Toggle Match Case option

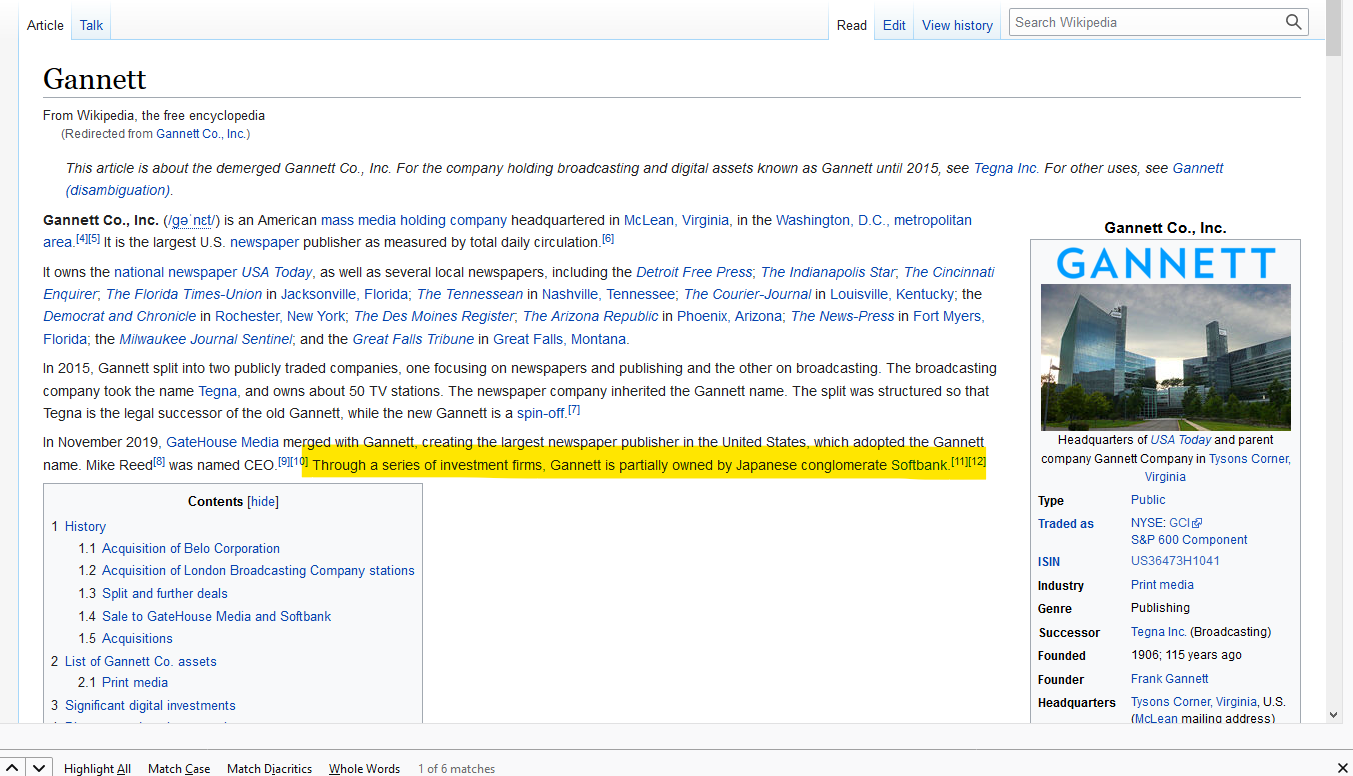coord(179,768)
